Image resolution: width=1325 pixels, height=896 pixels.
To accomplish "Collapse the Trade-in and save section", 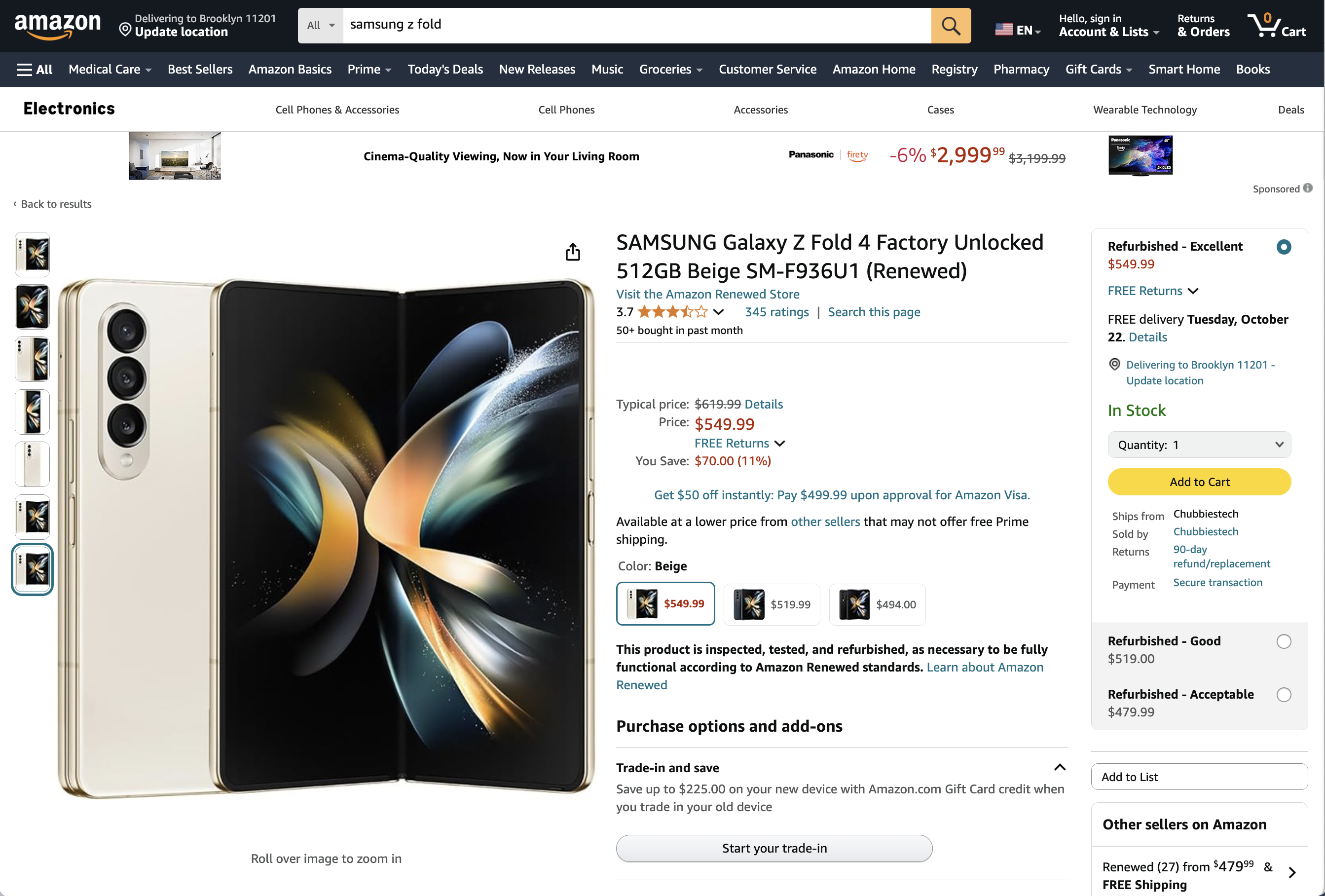I will 1060,767.
